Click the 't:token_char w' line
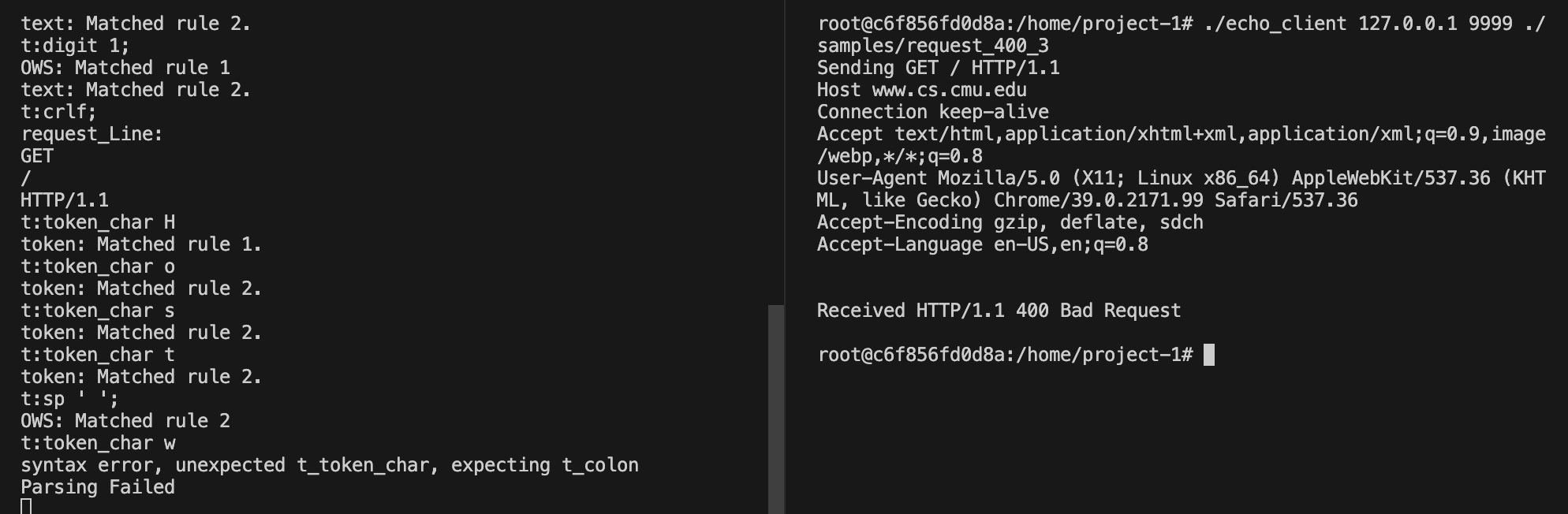The height and width of the screenshot is (514, 1568). pos(98,443)
